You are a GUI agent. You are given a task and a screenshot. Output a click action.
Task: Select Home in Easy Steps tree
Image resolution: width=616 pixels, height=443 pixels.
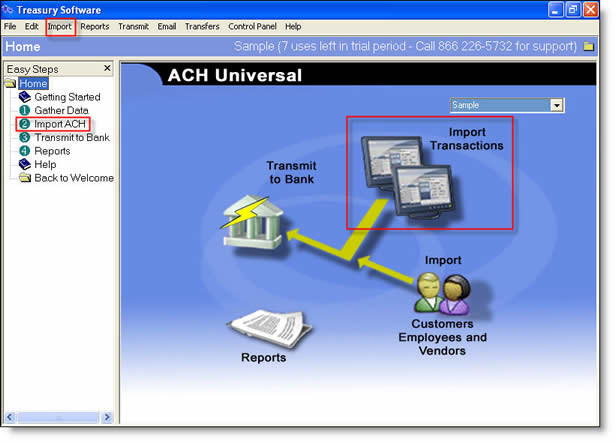[x=33, y=83]
